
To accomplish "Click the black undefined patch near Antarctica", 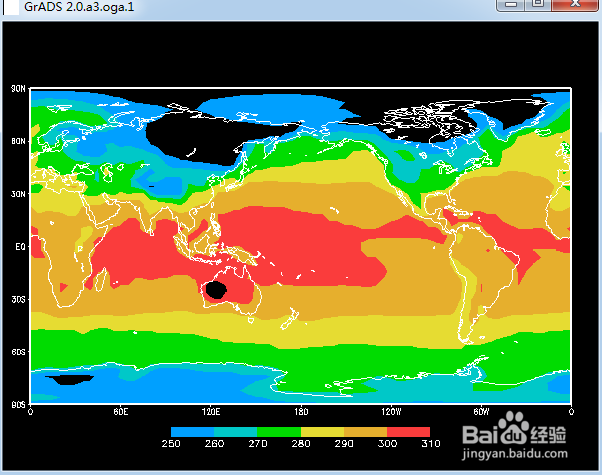I will pyautogui.click(x=70, y=380).
